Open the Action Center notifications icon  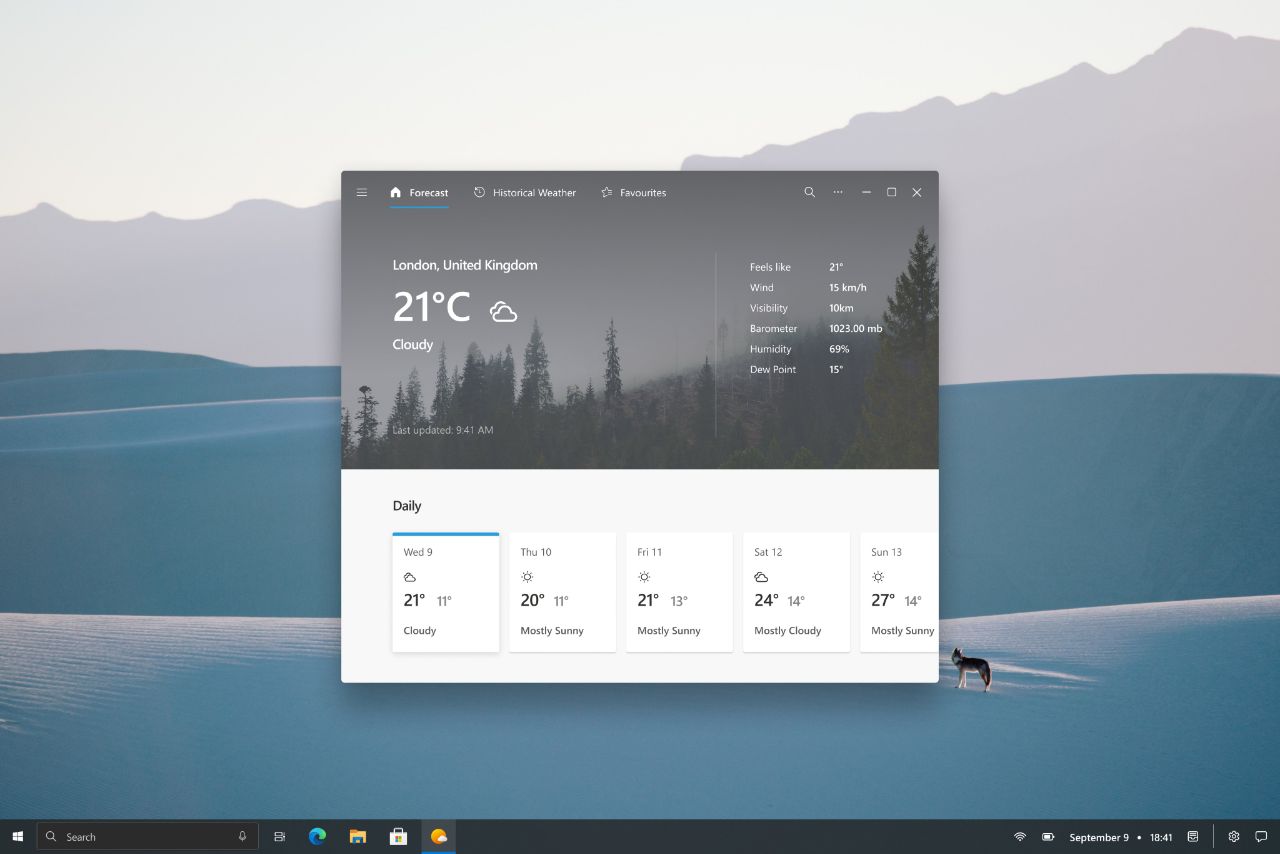(x=1261, y=837)
